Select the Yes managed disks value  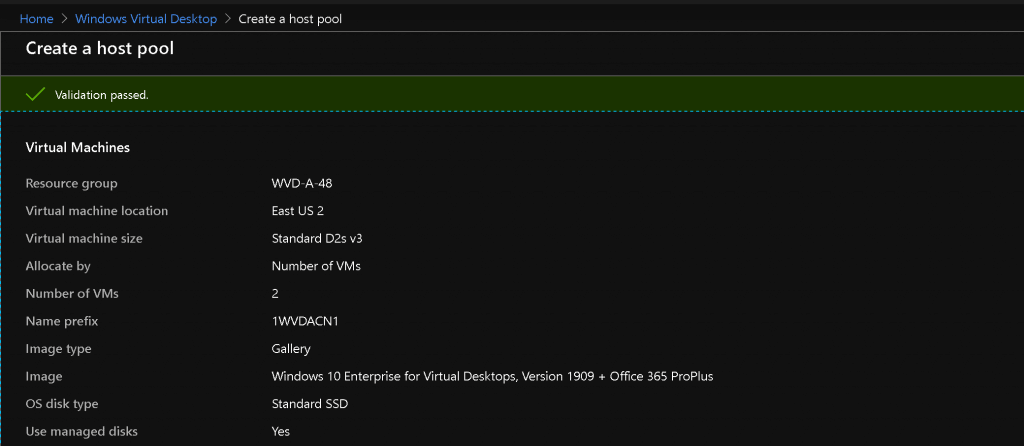(x=281, y=431)
